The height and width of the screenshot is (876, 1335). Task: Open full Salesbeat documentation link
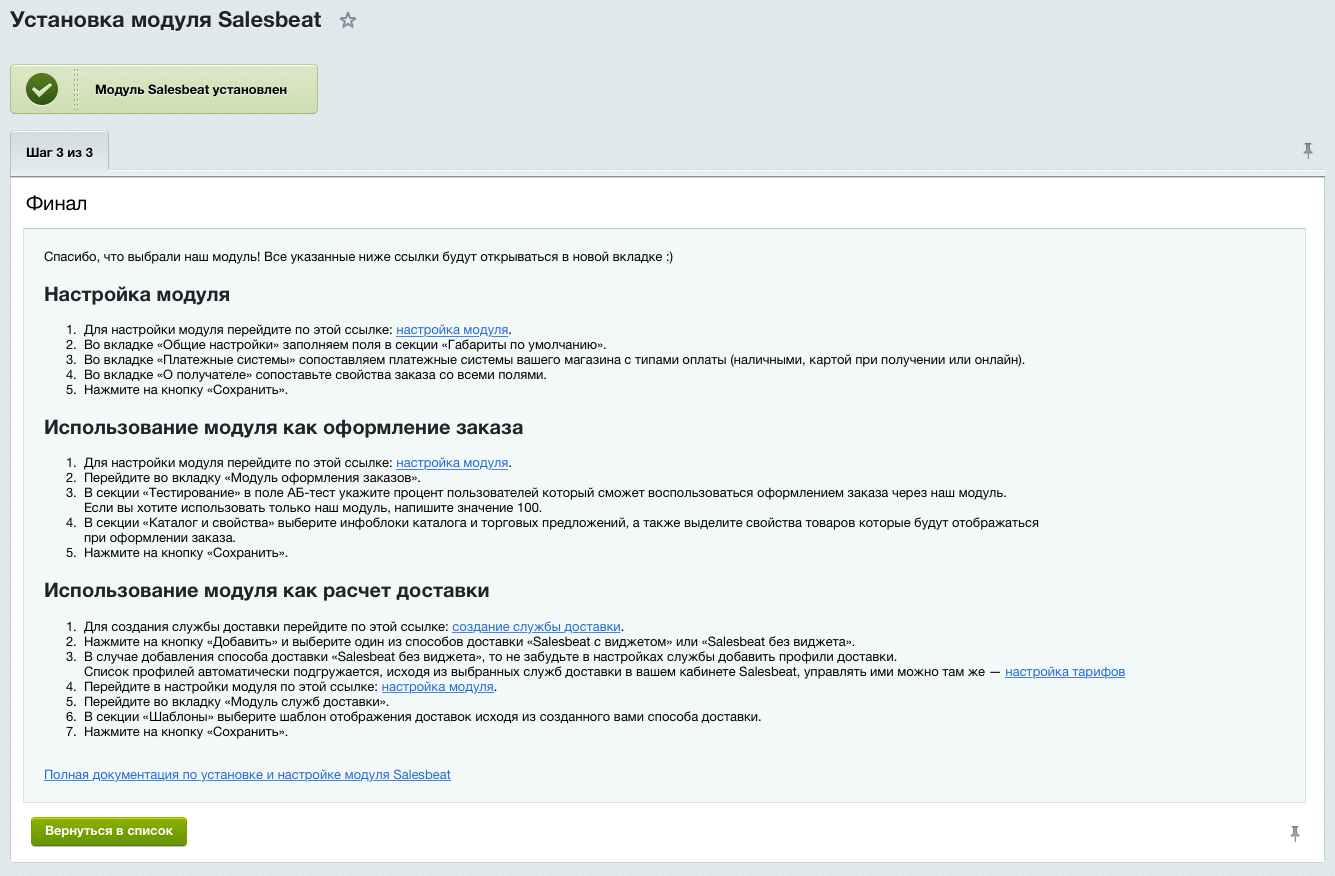(x=247, y=774)
